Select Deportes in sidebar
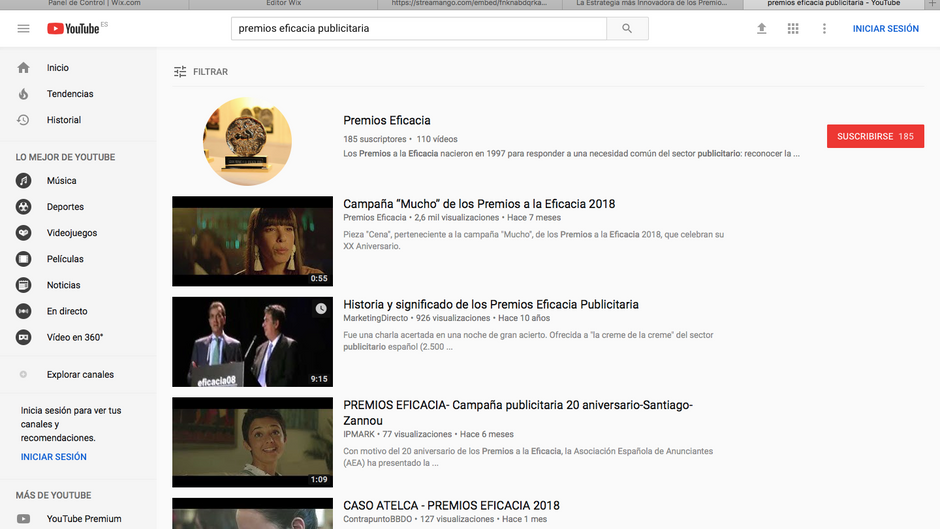 click(65, 207)
